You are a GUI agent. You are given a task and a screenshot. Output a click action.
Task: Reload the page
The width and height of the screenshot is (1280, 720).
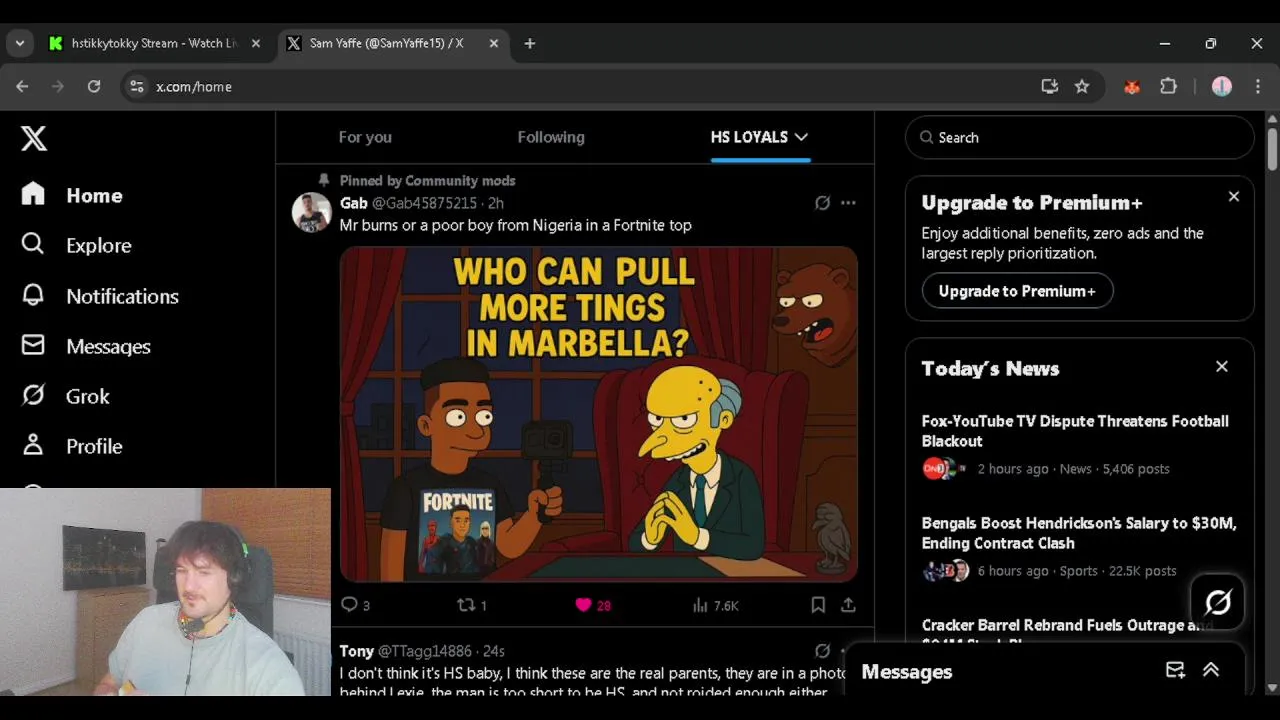pyautogui.click(x=94, y=87)
